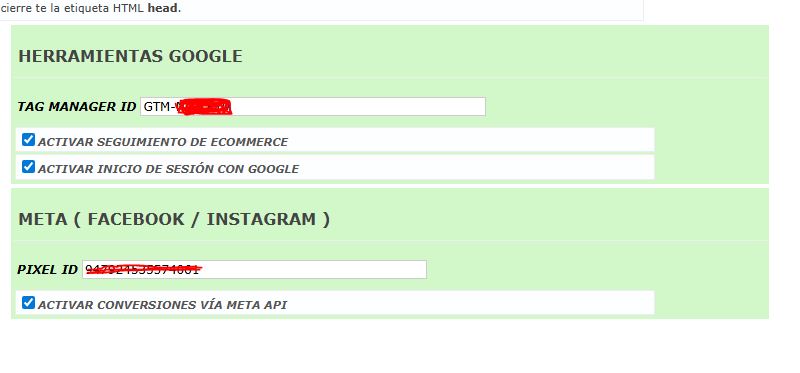Click empty space in the Meta API conversions row
Screen dimensions: 800x373
(x=469, y=303)
